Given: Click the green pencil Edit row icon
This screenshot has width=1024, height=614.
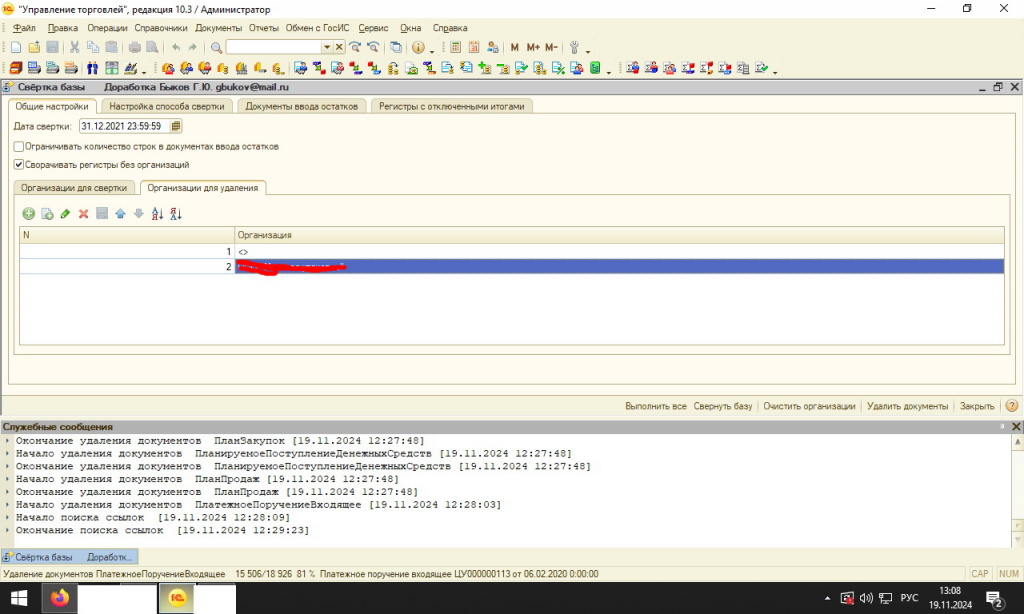Looking at the screenshot, I should click(65, 214).
